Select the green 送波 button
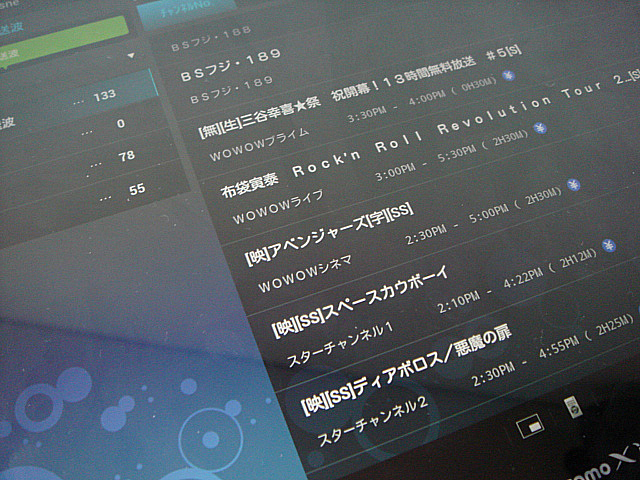 point(61,41)
